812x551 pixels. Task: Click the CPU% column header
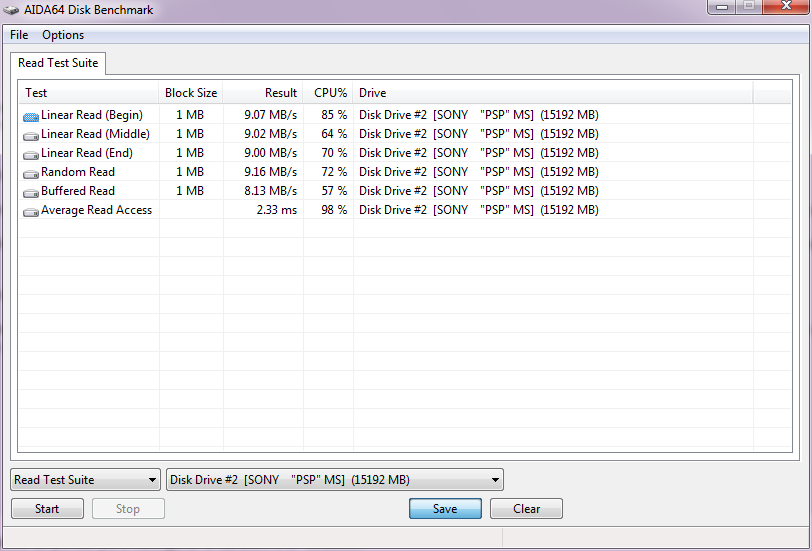click(328, 93)
